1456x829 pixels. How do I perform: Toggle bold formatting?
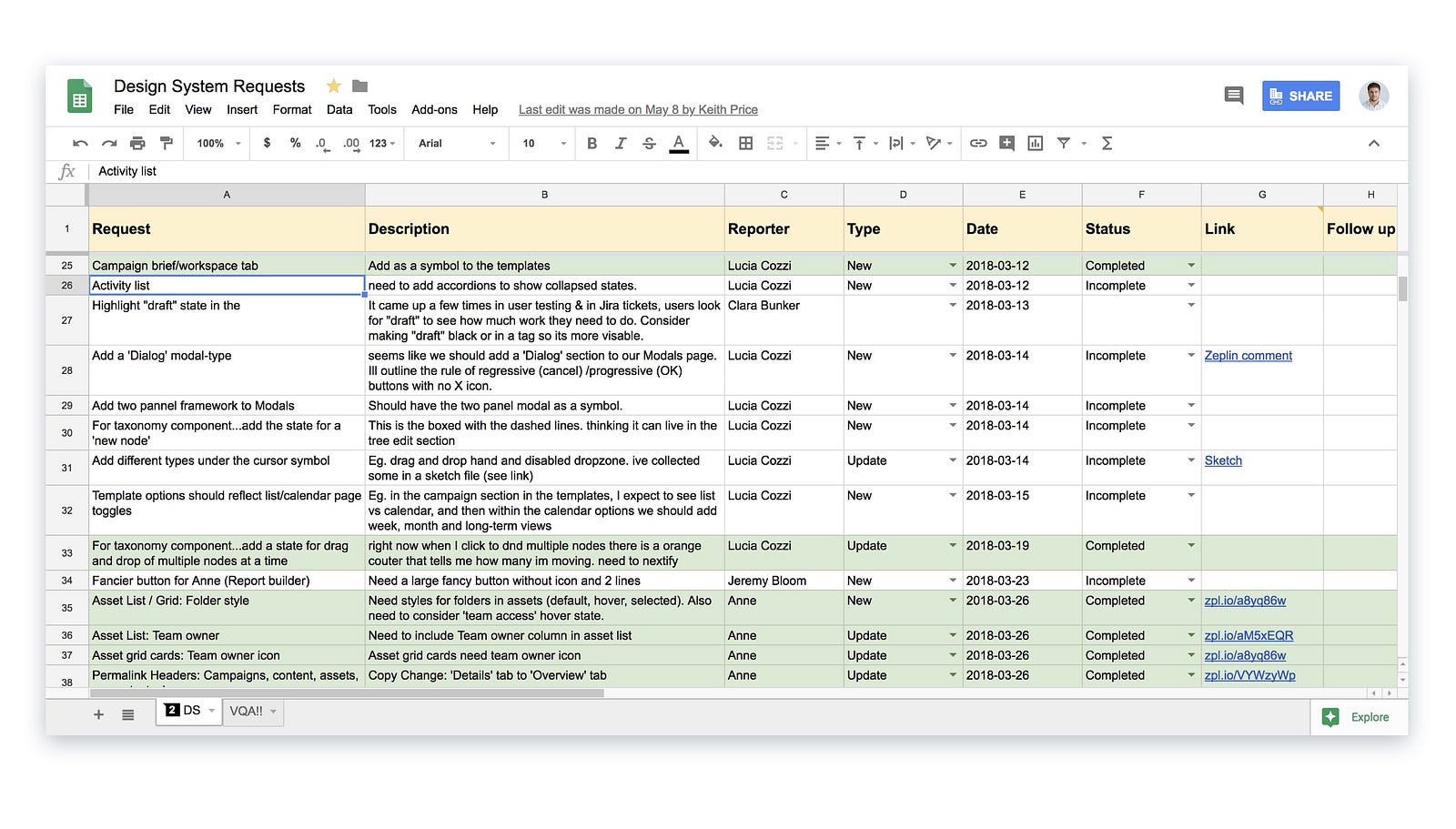pyautogui.click(x=591, y=143)
